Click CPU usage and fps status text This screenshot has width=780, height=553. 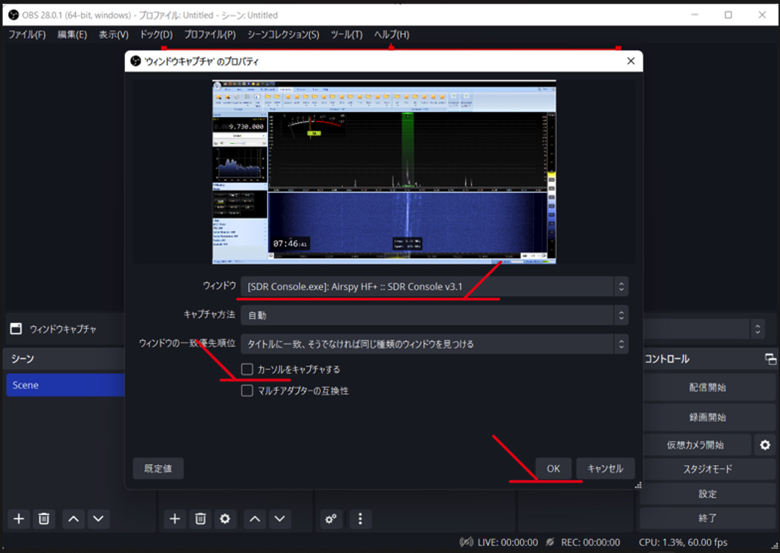[683, 542]
